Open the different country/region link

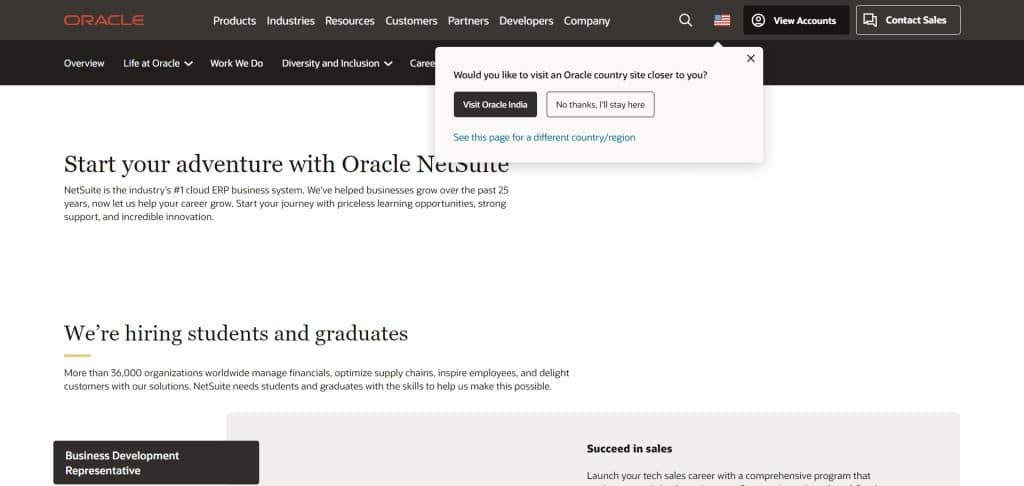coord(545,138)
